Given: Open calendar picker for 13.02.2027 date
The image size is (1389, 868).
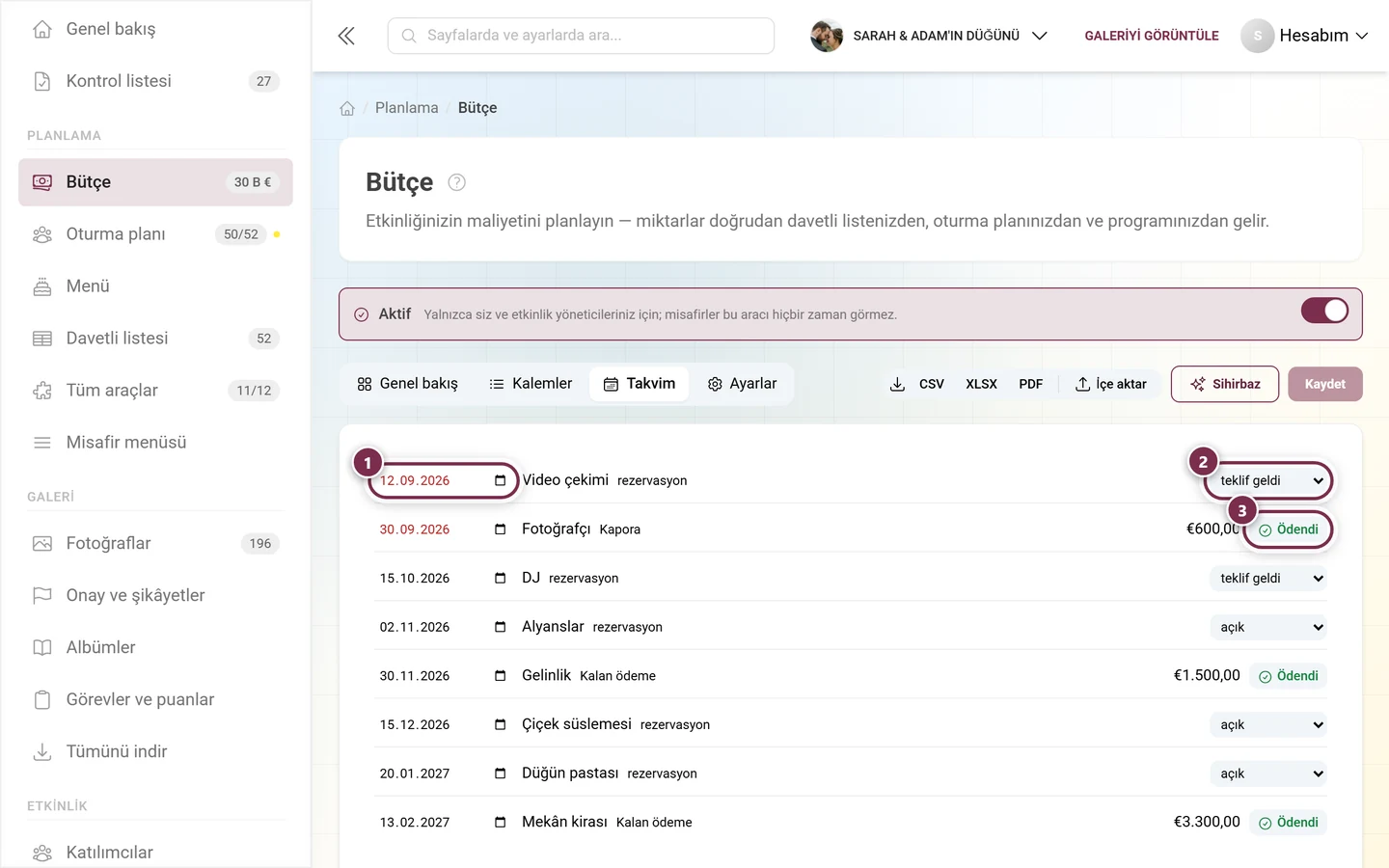Looking at the screenshot, I should click(500, 823).
